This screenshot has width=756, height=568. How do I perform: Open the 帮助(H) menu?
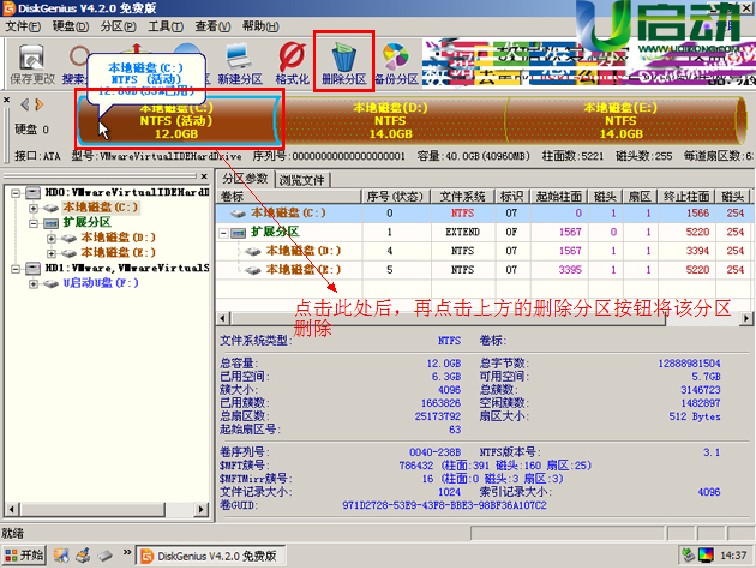(260, 27)
